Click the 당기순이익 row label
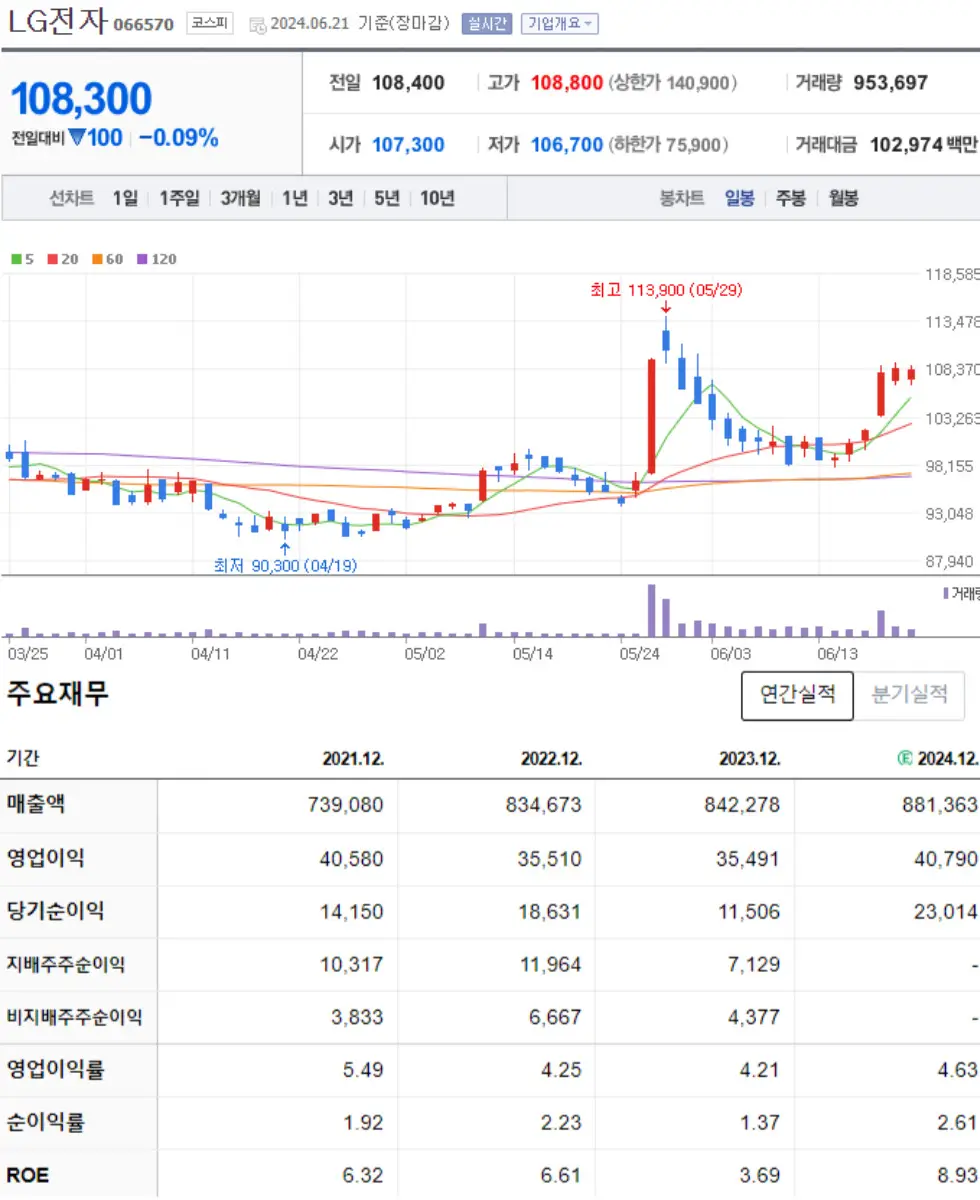The height and width of the screenshot is (1200, 980). point(55,911)
